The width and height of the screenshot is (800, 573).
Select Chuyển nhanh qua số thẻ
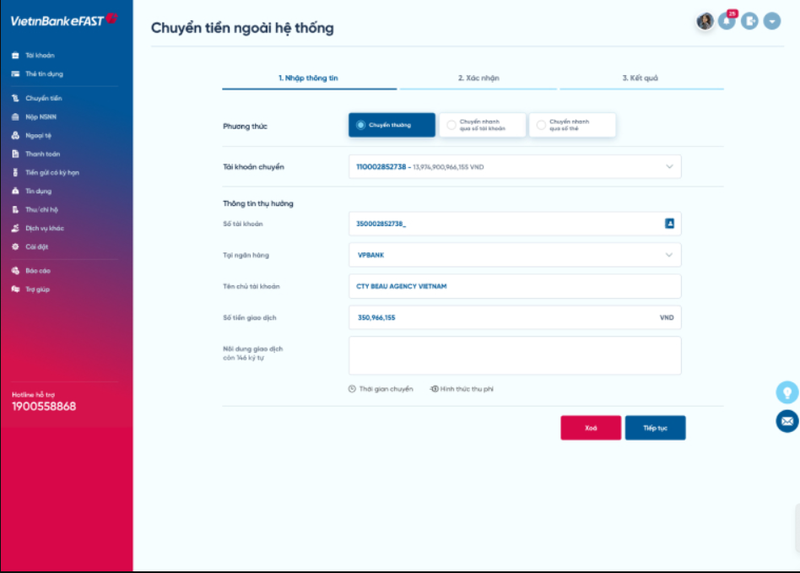572,125
